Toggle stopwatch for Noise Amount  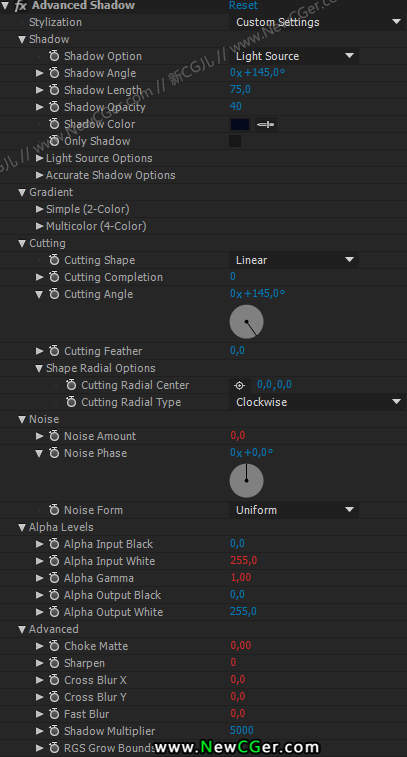pyautogui.click(x=54, y=435)
